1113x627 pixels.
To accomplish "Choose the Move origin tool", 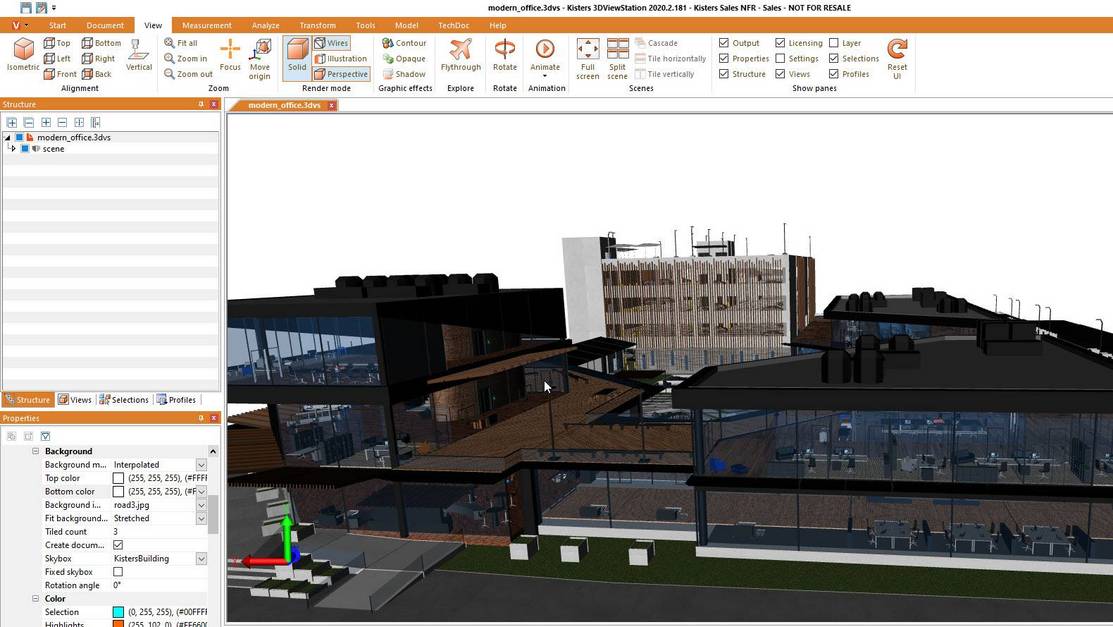I will pos(260,59).
